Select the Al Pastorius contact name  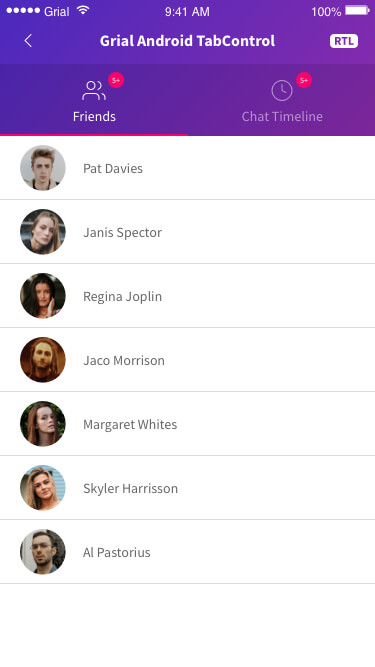point(116,552)
